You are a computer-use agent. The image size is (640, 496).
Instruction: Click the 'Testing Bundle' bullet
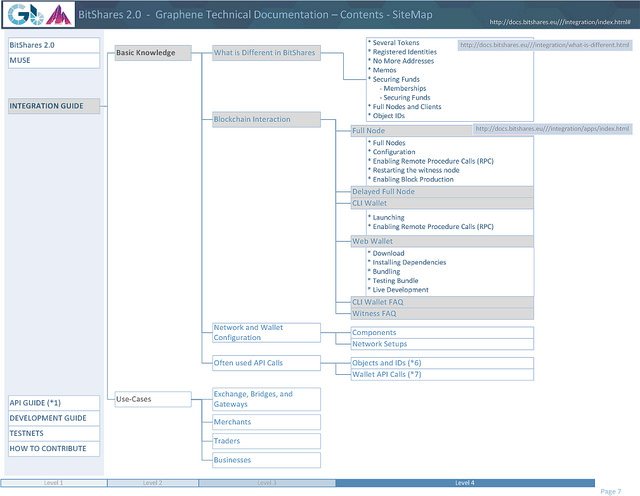tap(395, 281)
